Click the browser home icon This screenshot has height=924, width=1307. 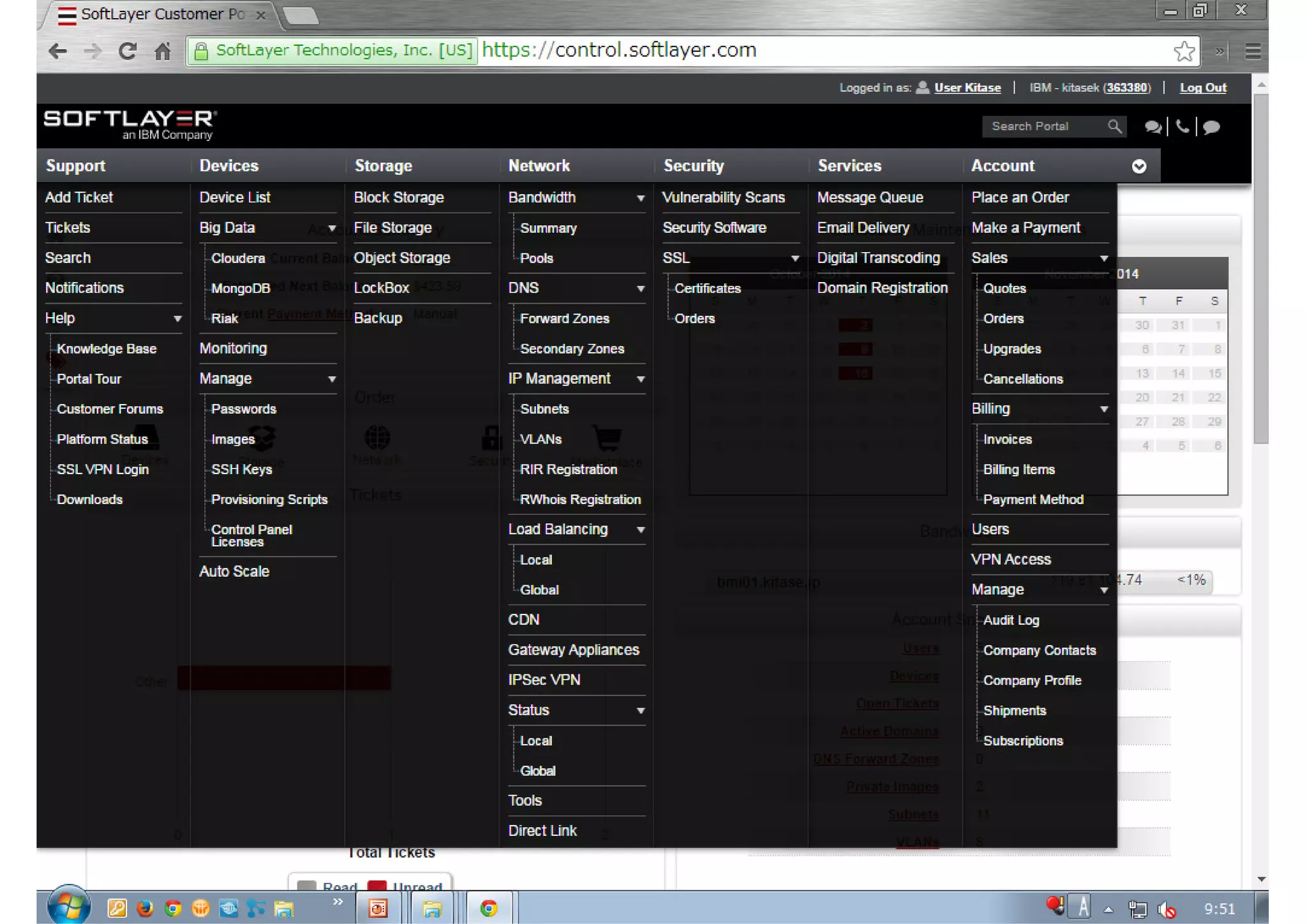(x=163, y=51)
